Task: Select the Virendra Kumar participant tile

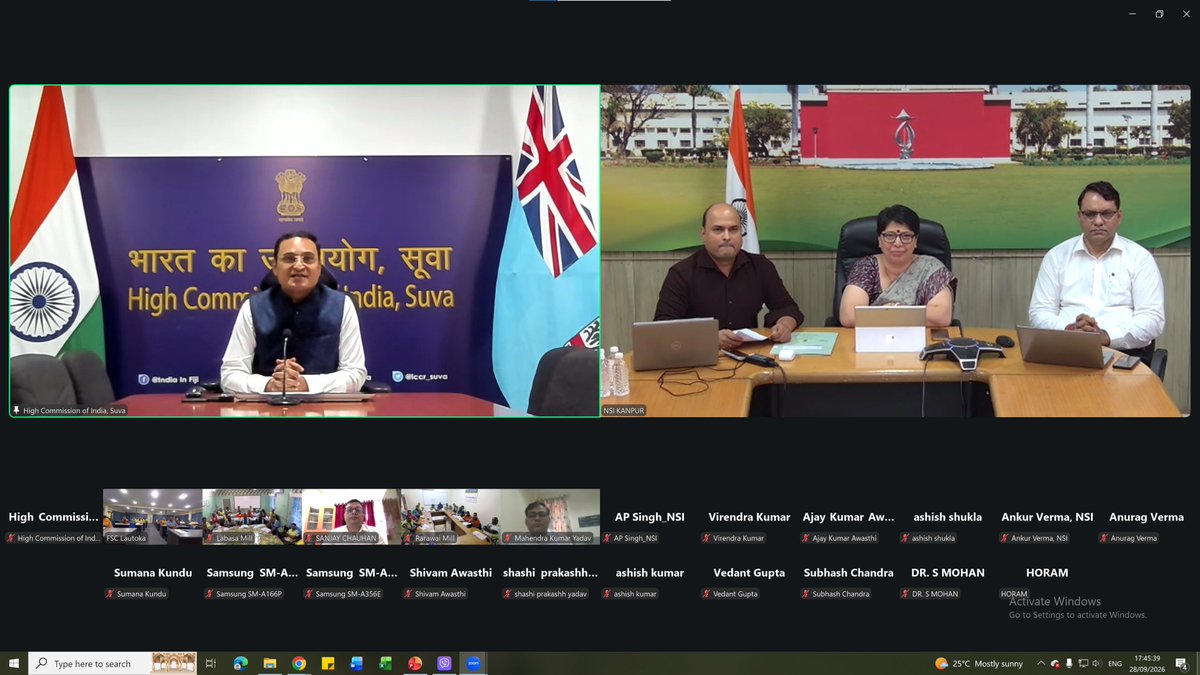Action: click(x=749, y=517)
